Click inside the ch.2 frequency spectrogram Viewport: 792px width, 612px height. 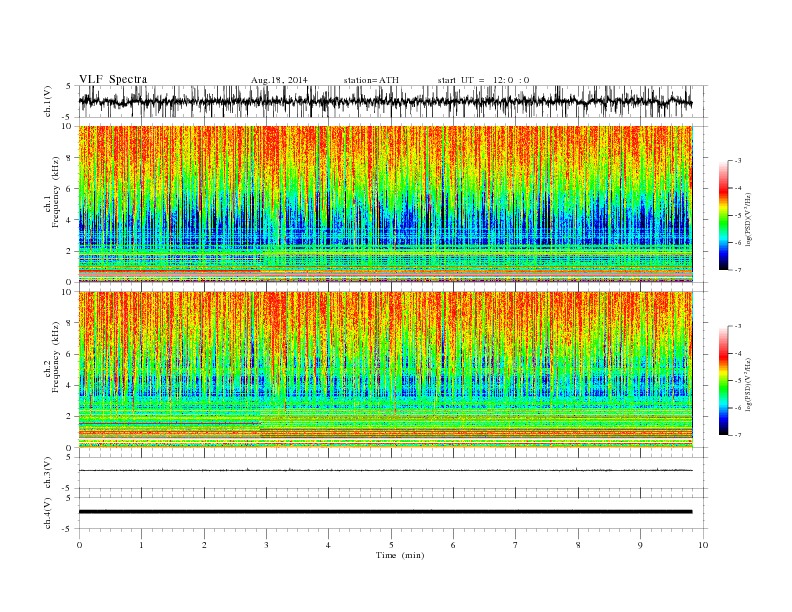(x=385, y=369)
